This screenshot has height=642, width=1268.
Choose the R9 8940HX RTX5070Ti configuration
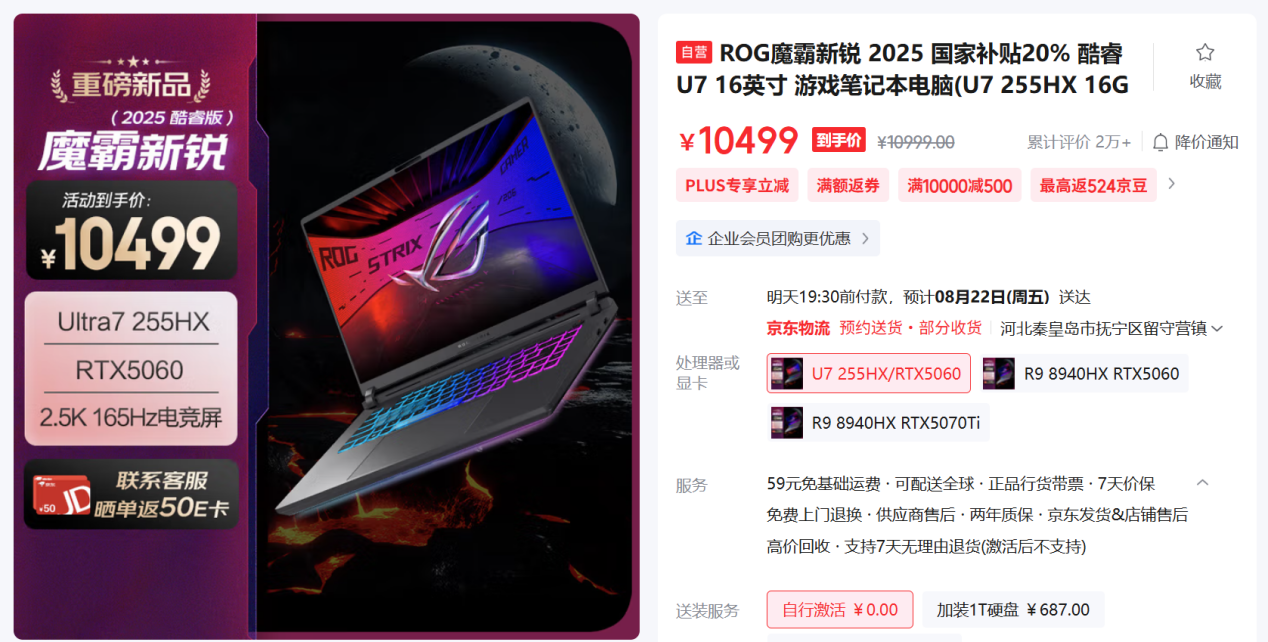[x=879, y=423]
